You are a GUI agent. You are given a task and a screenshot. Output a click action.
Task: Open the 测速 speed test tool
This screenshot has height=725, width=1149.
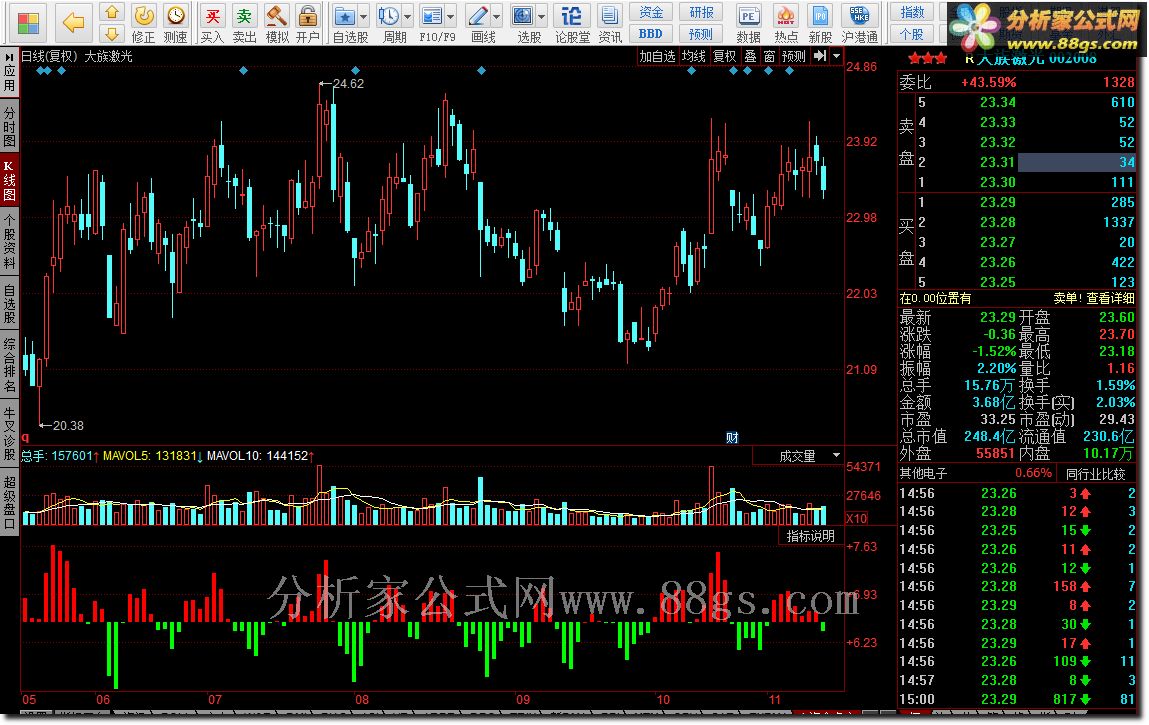(175, 23)
